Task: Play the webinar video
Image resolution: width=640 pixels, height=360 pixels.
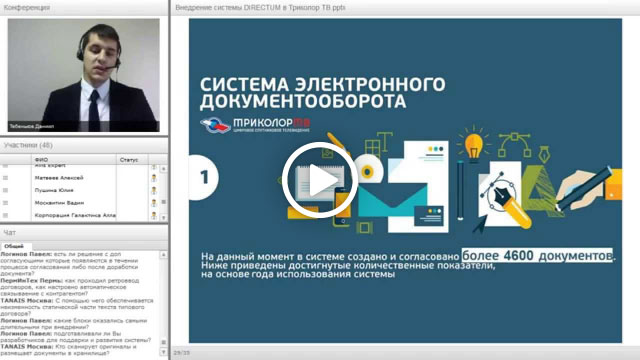Action: pos(320,180)
